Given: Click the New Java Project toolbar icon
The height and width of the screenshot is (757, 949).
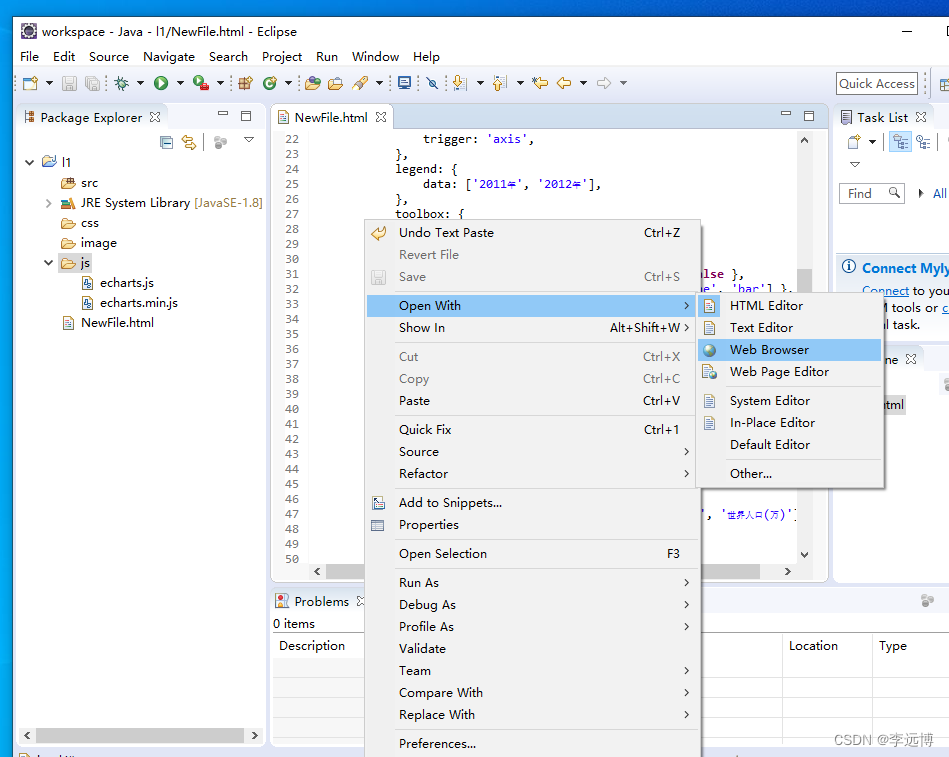Looking at the screenshot, I should 247,83.
